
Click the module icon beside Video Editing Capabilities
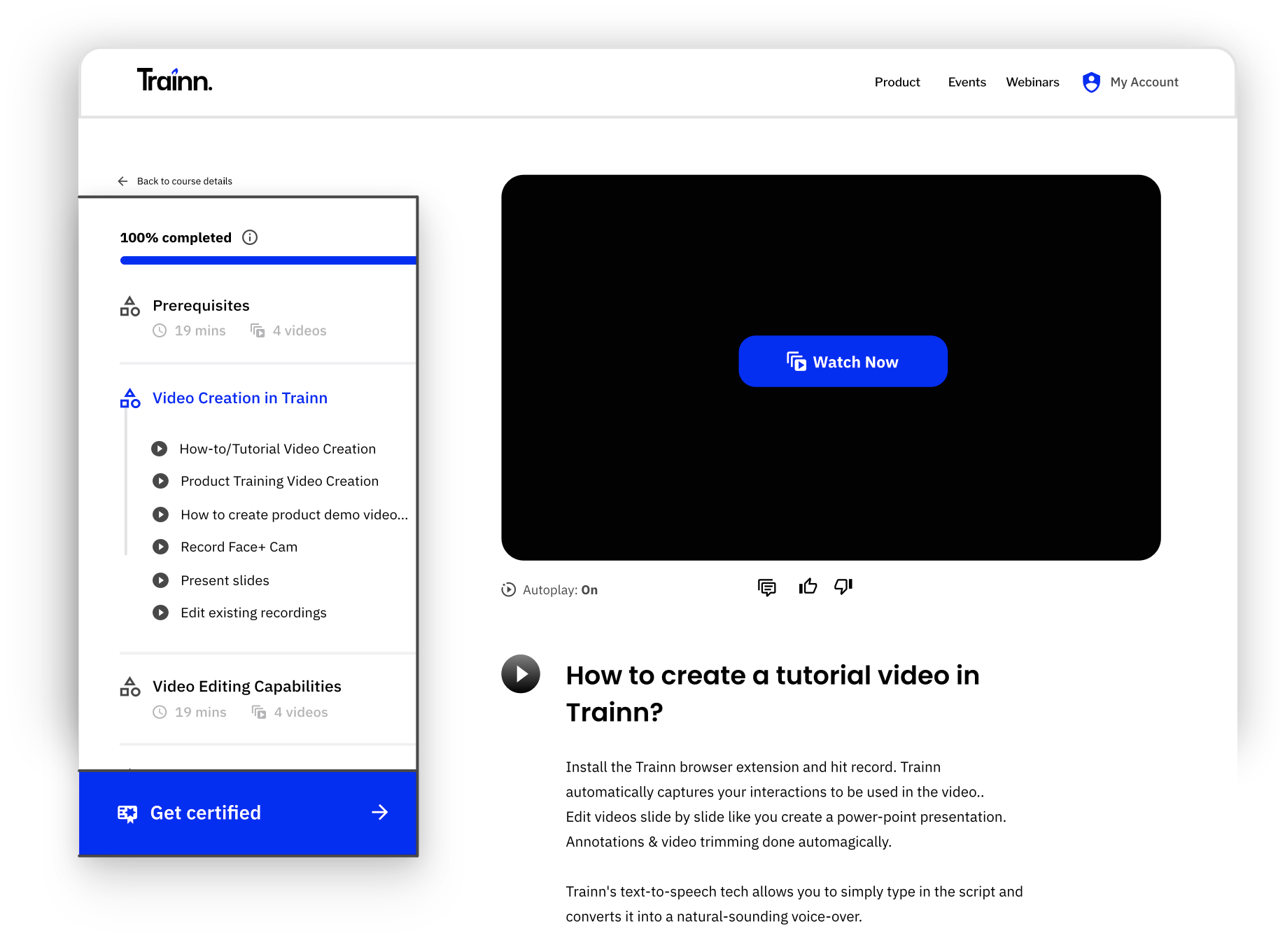(129, 686)
